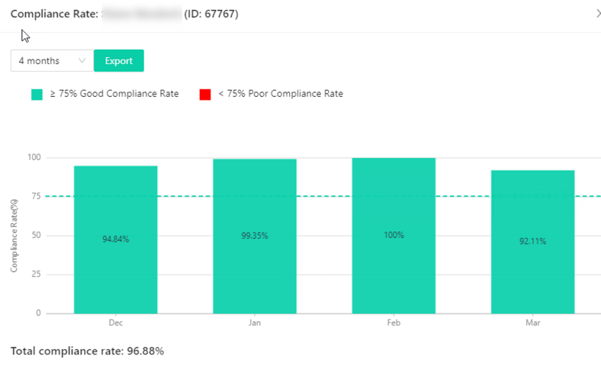Select the Jan bar showing 99.35%
The height and width of the screenshot is (366, 601).
click(x=255, y=236)
